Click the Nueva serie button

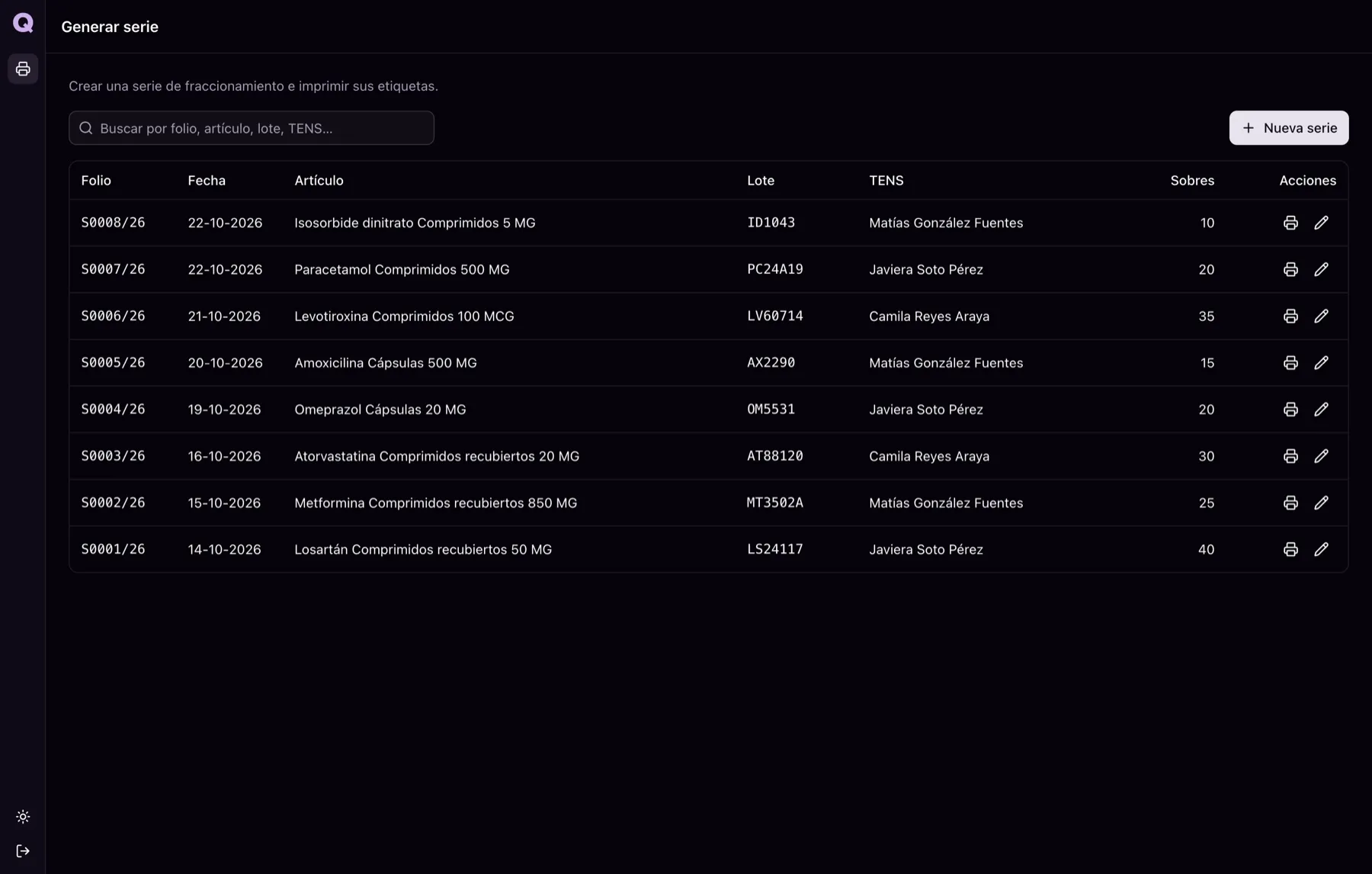(x=1289, y=128)
